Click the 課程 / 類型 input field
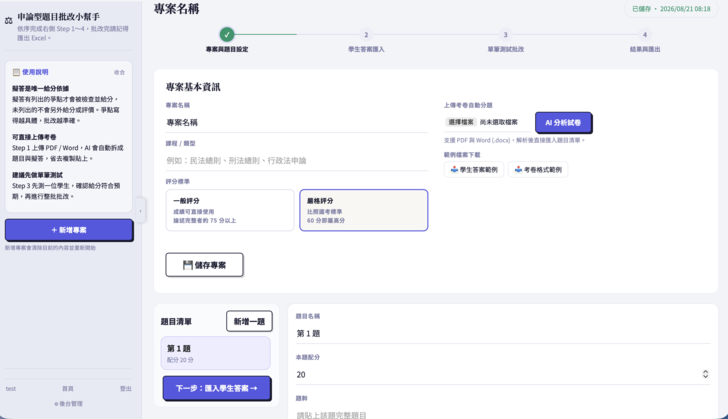Image resolution: width=728 pixels, height=419 pixels. click(x=297, y=161)
